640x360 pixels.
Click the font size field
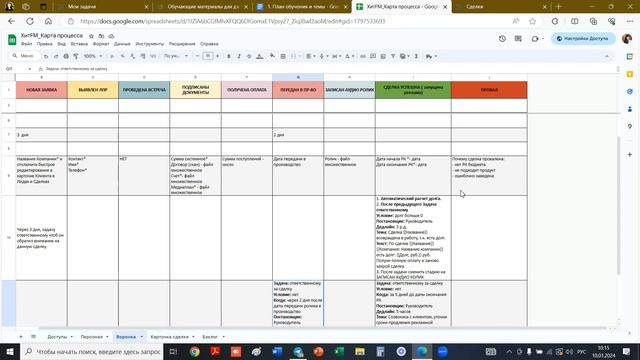coord(208,56)
